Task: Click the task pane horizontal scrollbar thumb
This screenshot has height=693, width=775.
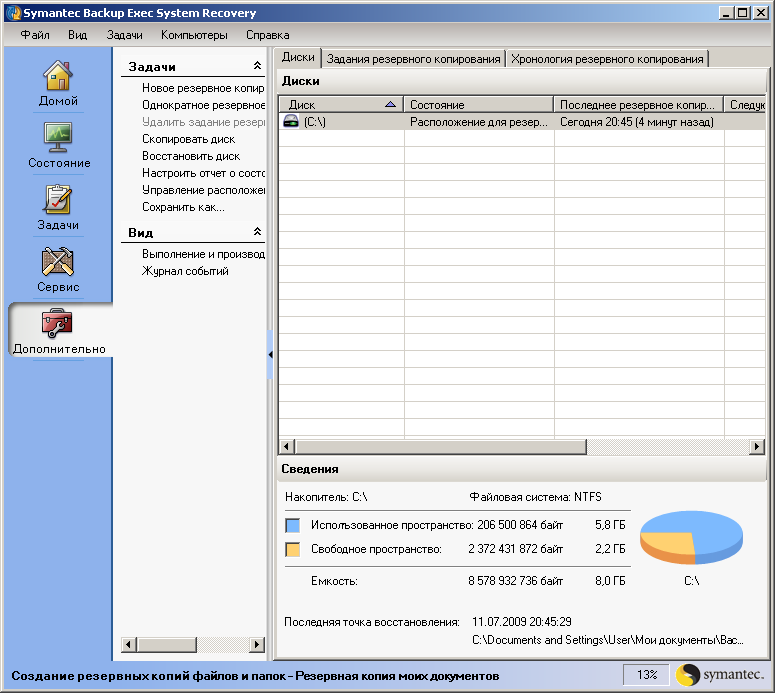Action: (167, 645)
